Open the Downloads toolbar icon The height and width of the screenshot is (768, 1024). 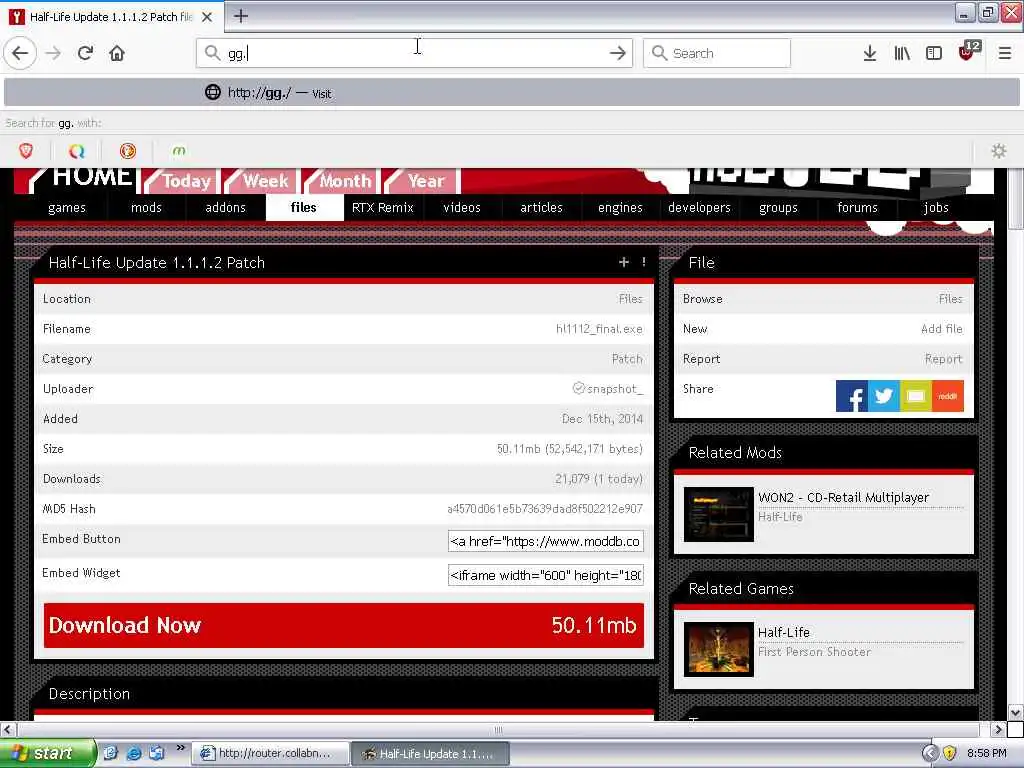(x=869, y=53)
